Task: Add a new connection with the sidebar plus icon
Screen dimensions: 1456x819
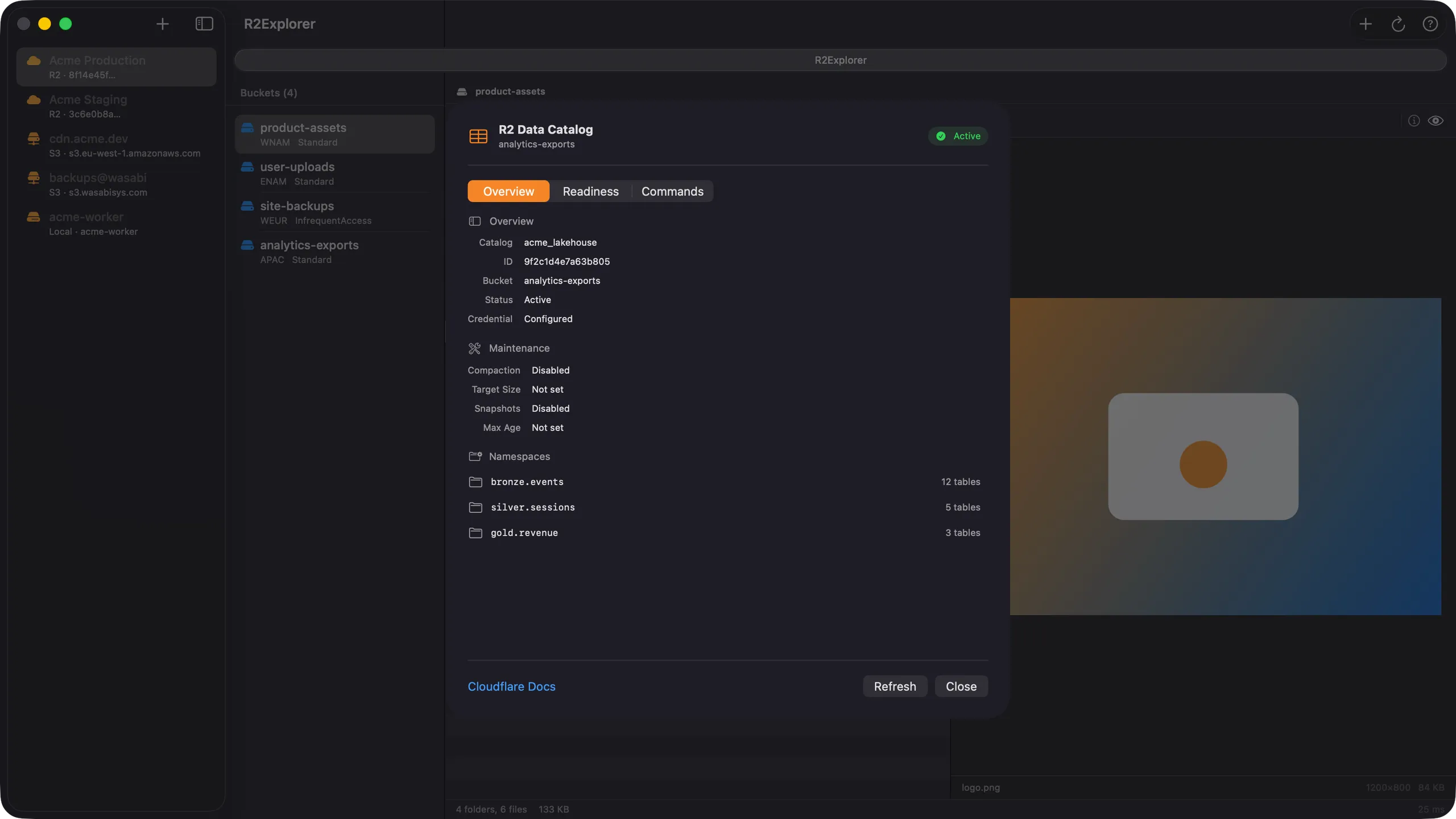Action: [x=163, y=24]
